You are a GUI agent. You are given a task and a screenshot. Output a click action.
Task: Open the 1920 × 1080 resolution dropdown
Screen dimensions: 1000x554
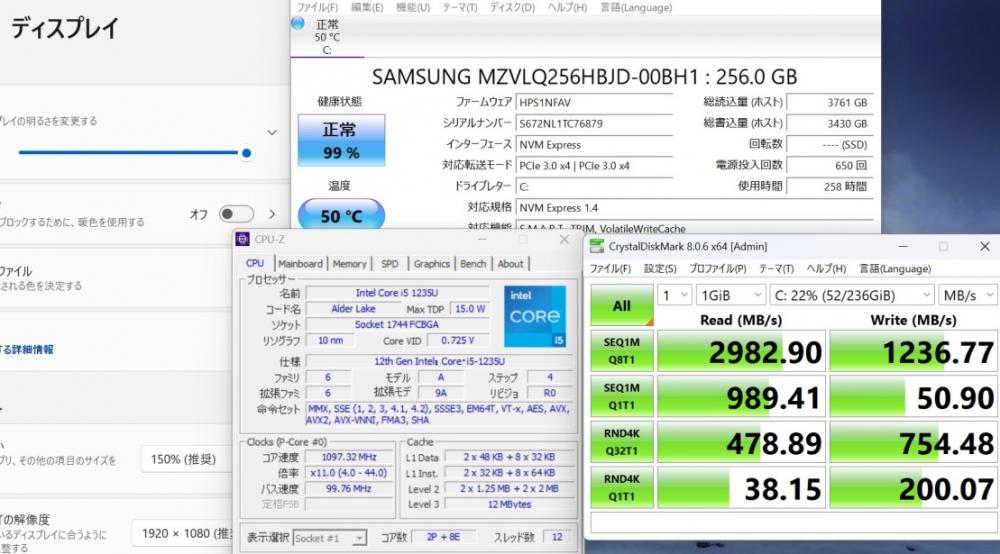[184, 534]
